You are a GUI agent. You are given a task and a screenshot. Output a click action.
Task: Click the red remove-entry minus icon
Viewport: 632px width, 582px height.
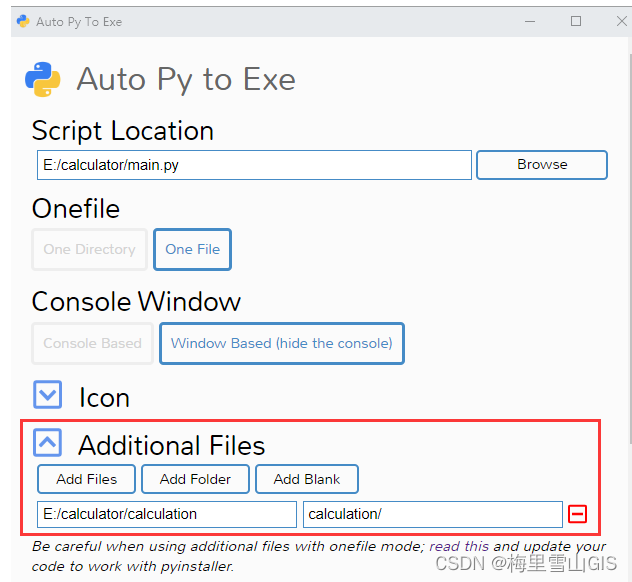click(577, 514)
